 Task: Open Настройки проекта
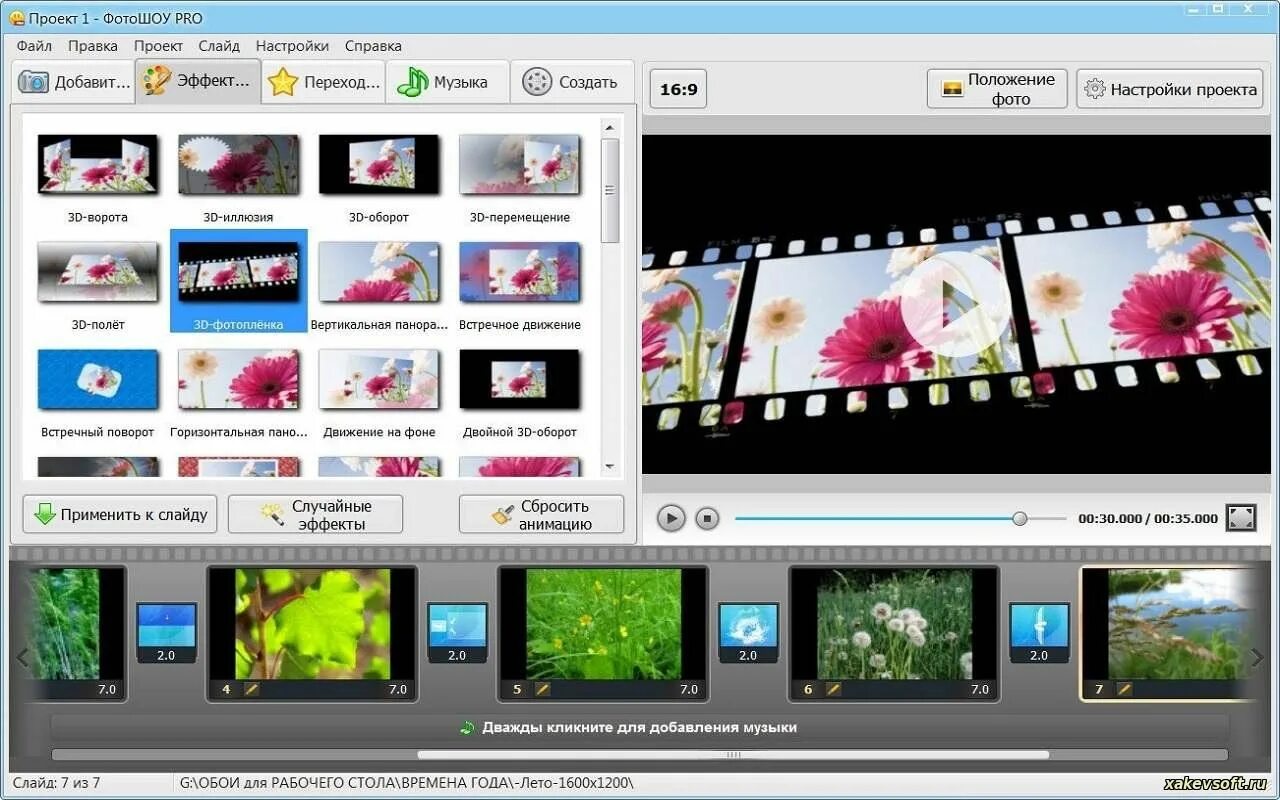click(x=1170, y=89)
